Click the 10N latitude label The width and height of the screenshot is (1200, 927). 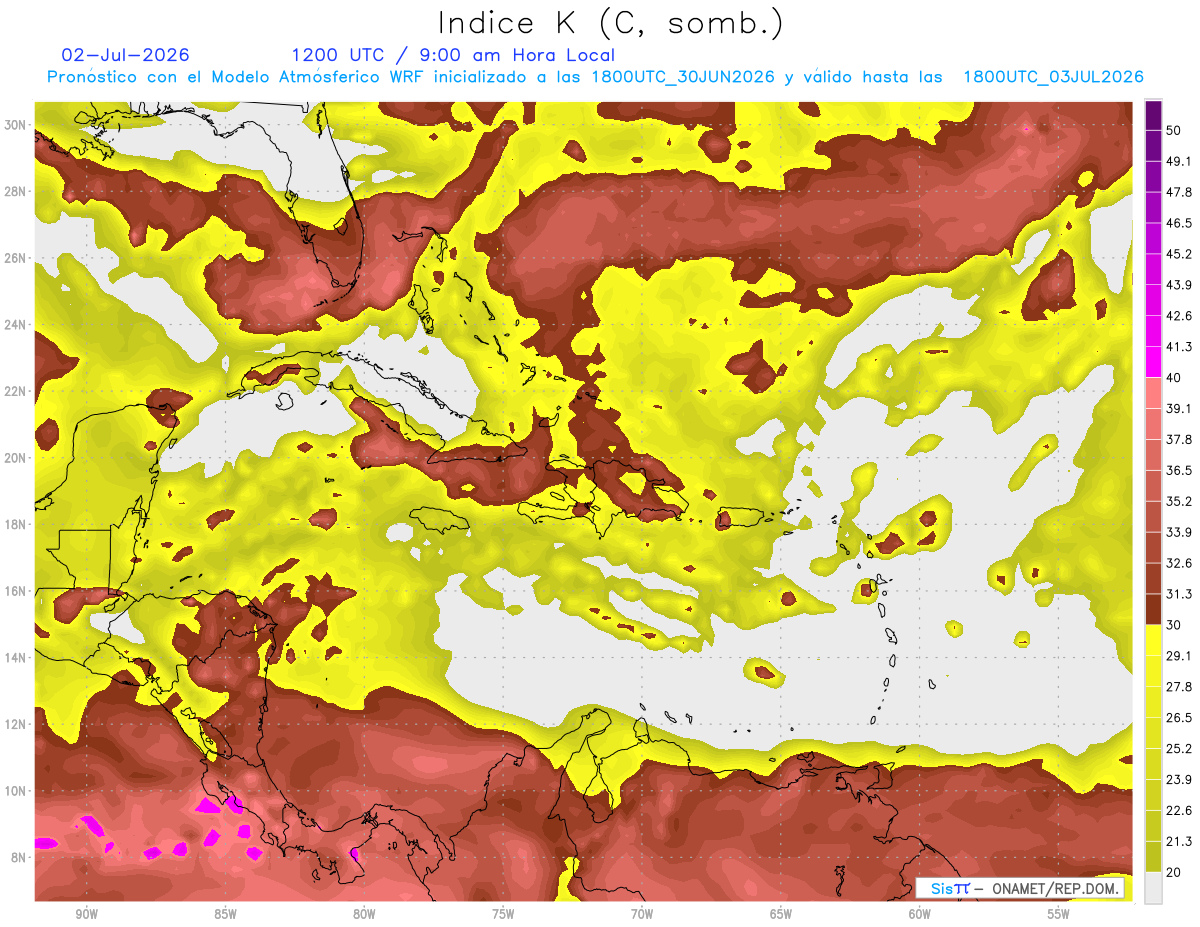pos(17,791)
